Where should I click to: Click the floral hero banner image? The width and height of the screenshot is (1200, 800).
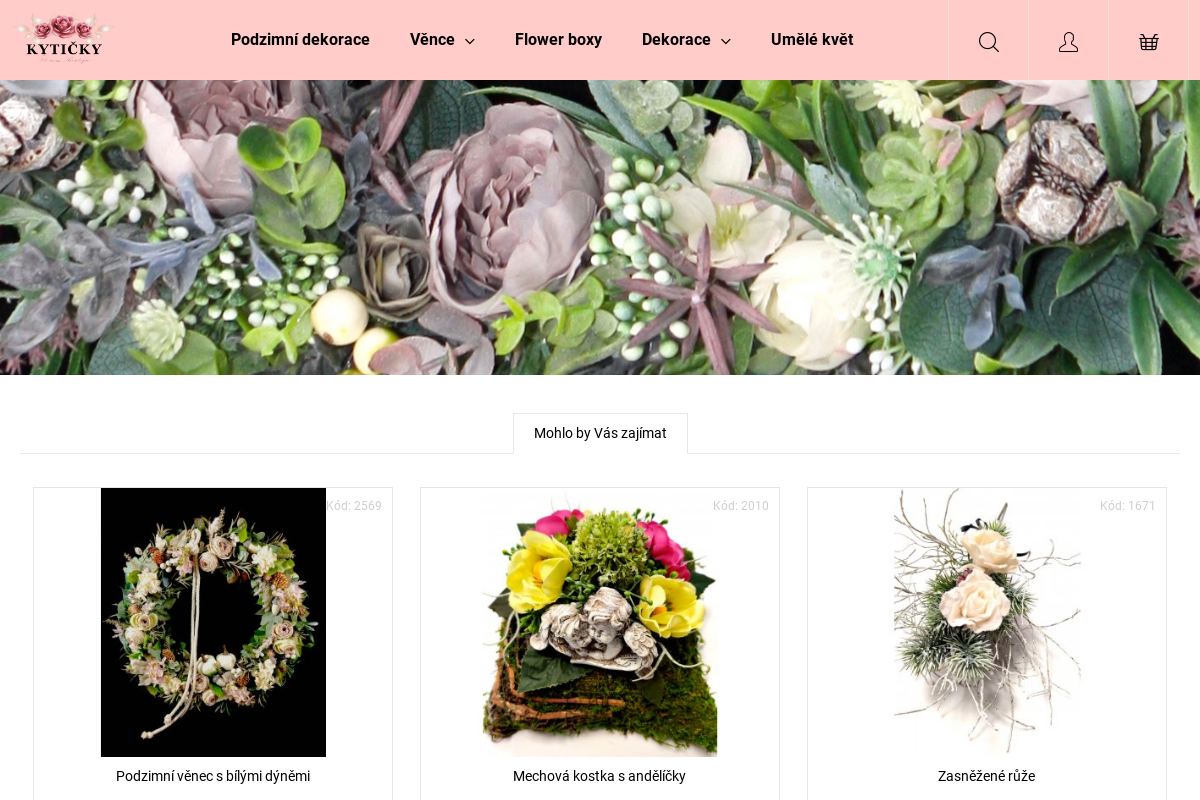click(600, 228)
